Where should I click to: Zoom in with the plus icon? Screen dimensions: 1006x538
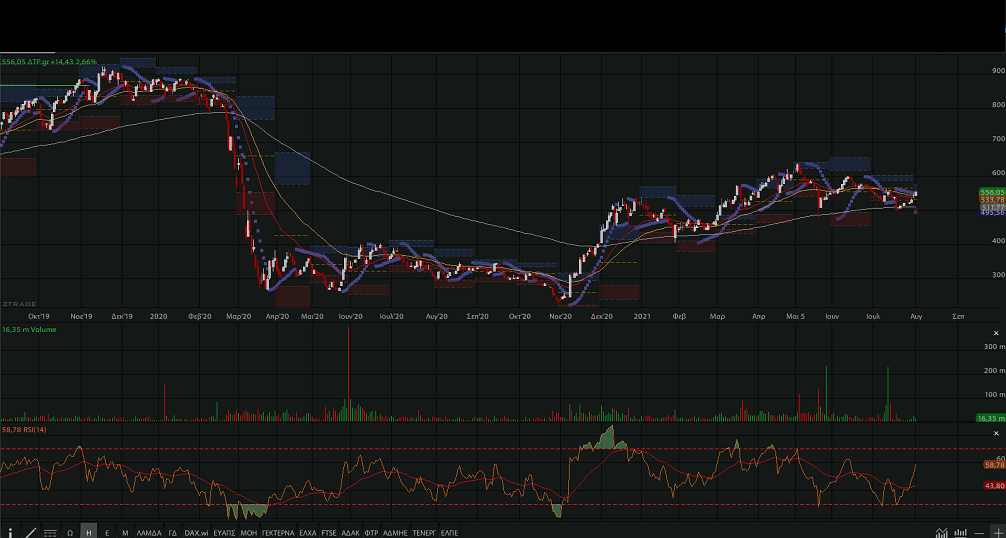tap(997, 532)
